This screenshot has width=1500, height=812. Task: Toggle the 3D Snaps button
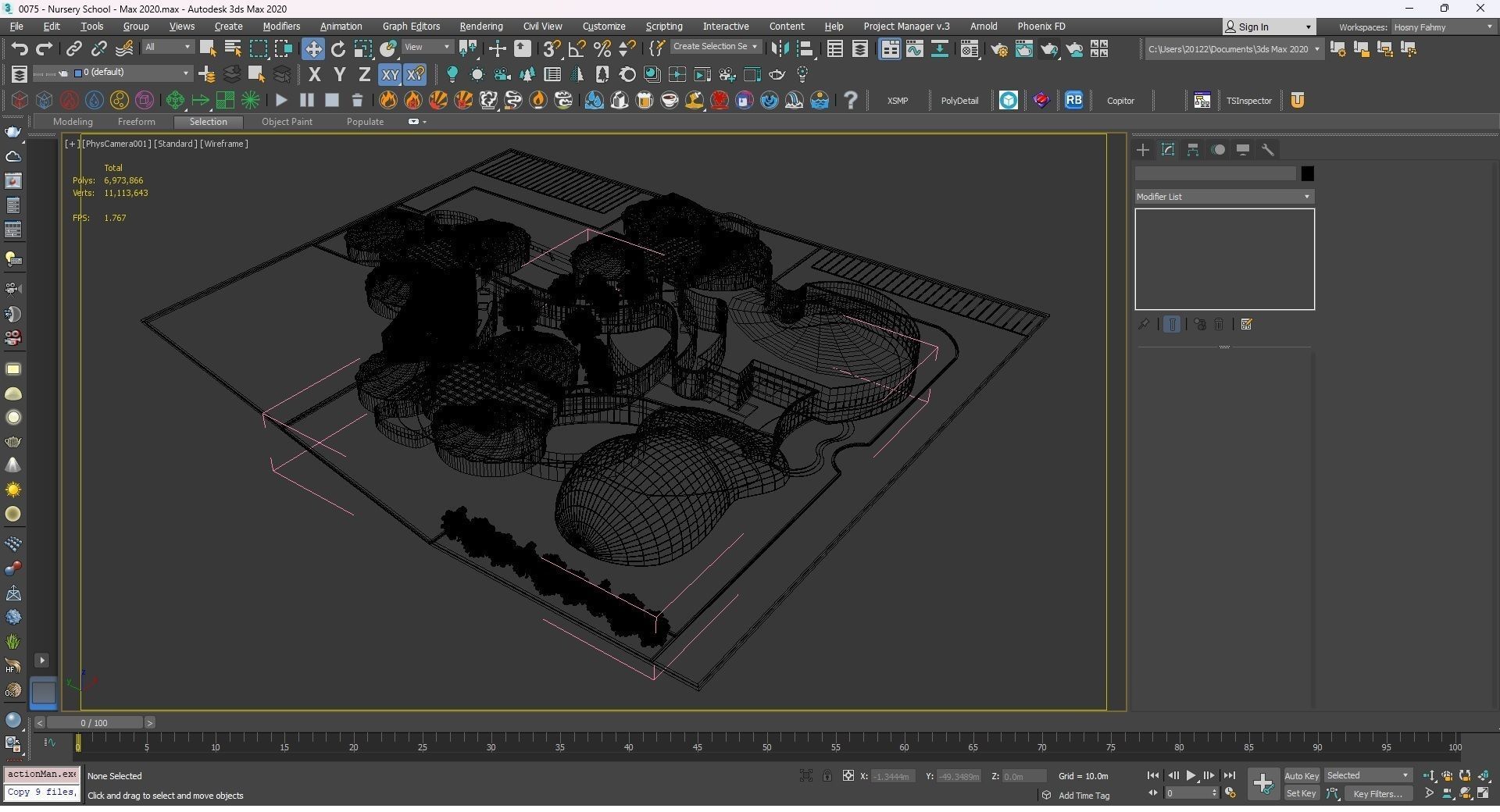point(552,49)
